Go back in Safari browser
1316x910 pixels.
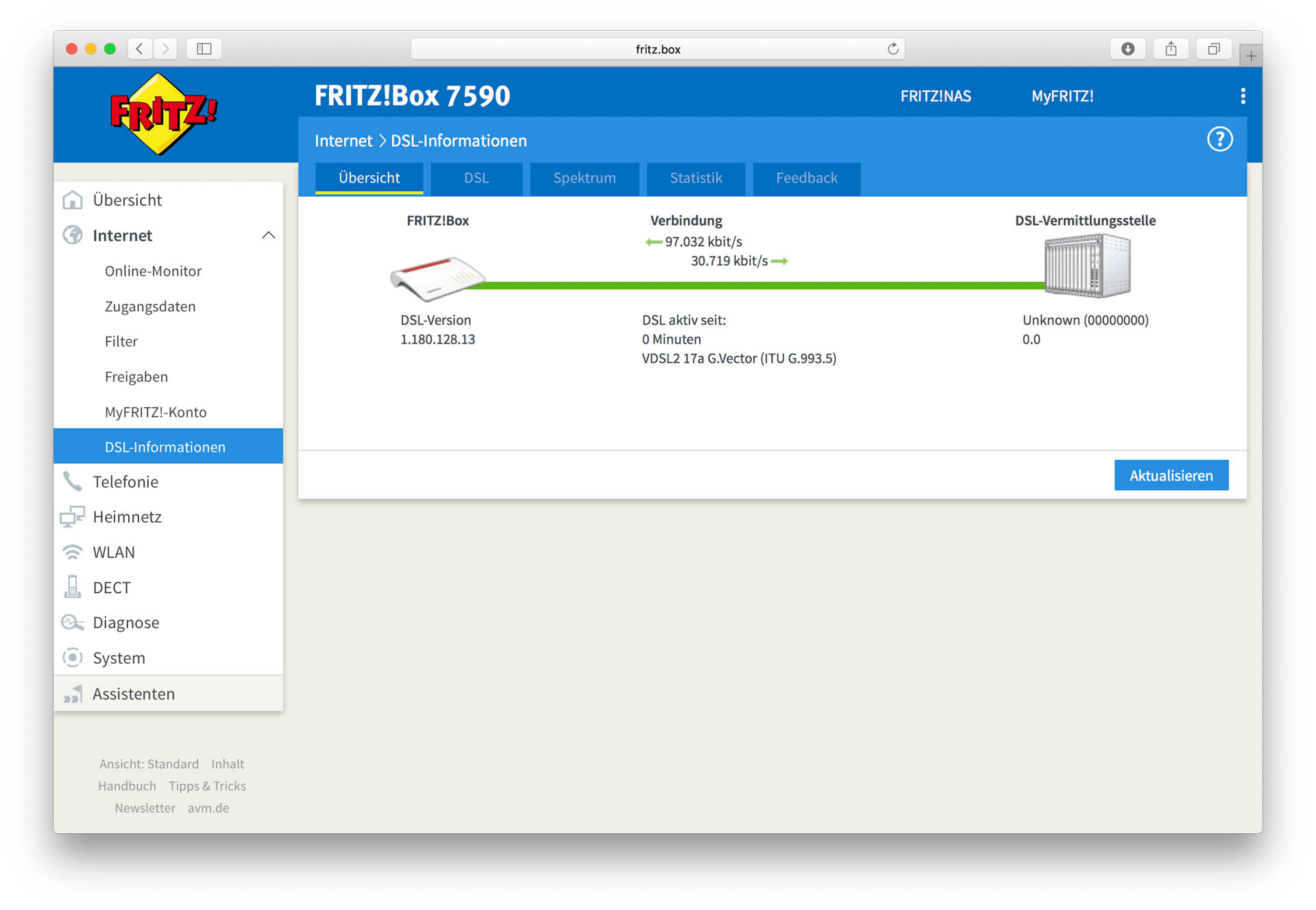pyautogui.click(x=141, y=49)
